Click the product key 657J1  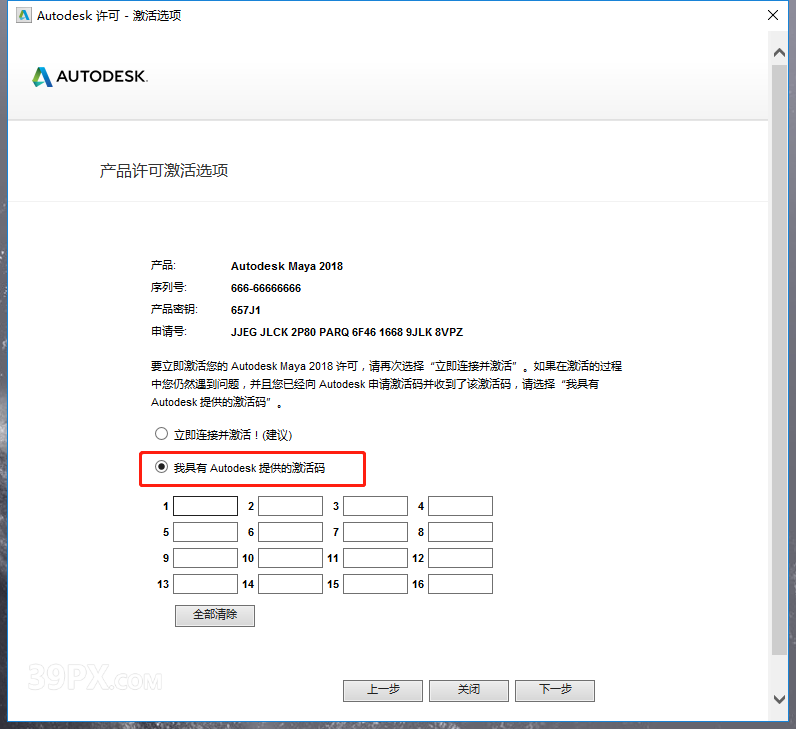(246, 310)
